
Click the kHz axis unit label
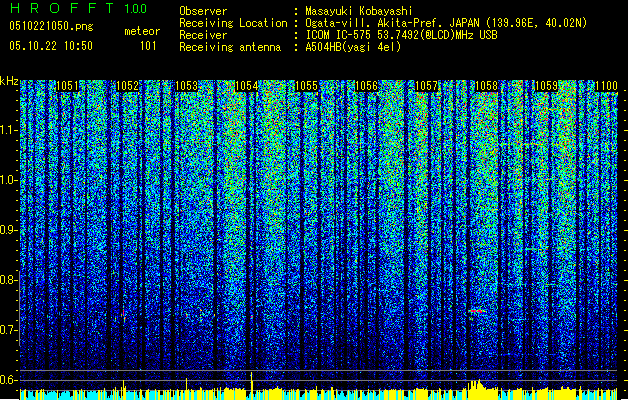[9, 81]
